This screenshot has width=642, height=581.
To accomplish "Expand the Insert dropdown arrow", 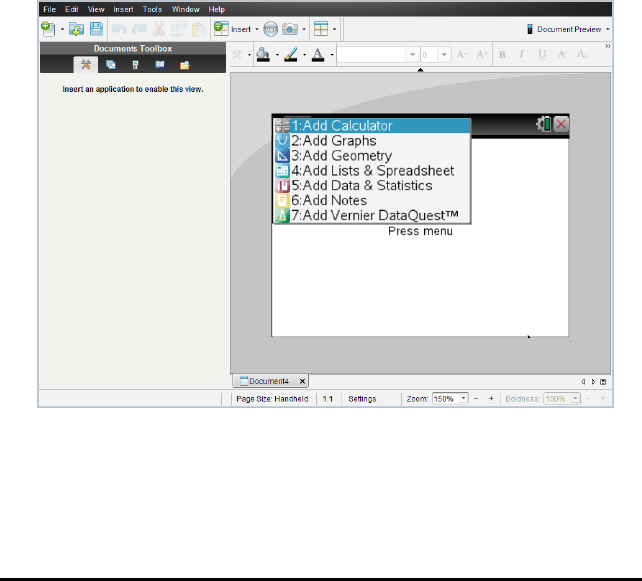I will click(x=257, y=29).
